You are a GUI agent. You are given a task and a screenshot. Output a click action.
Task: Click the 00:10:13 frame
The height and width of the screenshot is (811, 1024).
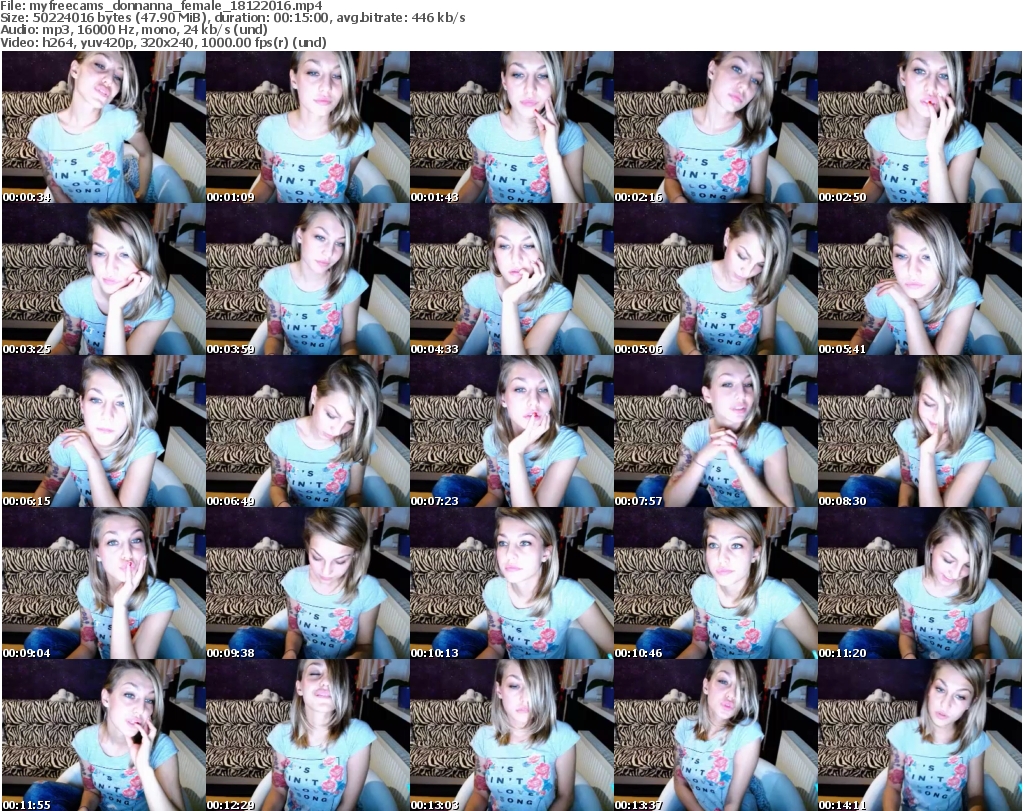point(511,584)
